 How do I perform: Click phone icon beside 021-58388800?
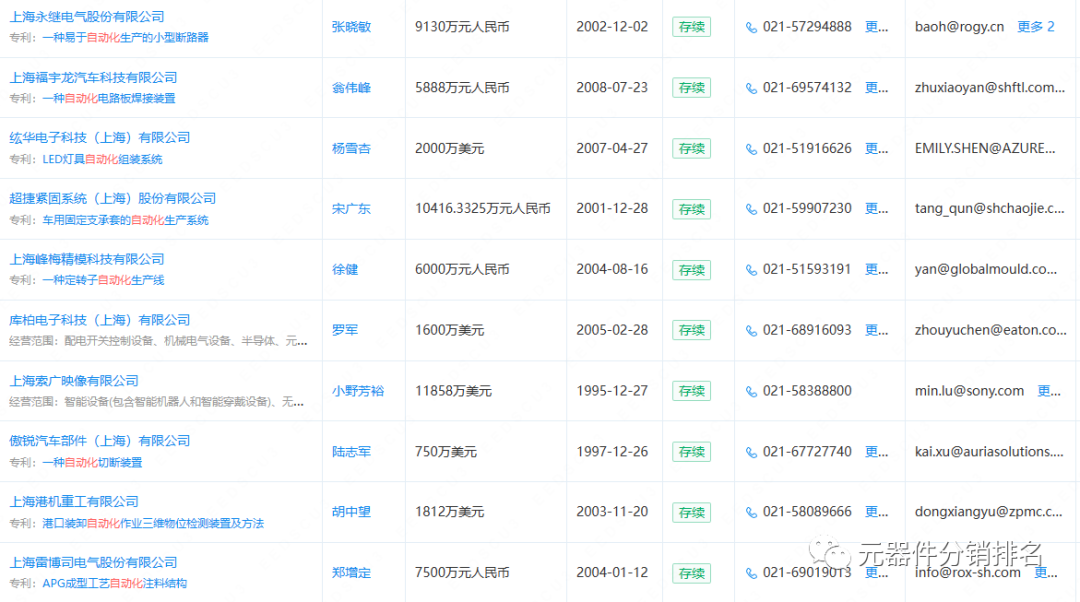[751, 391]
